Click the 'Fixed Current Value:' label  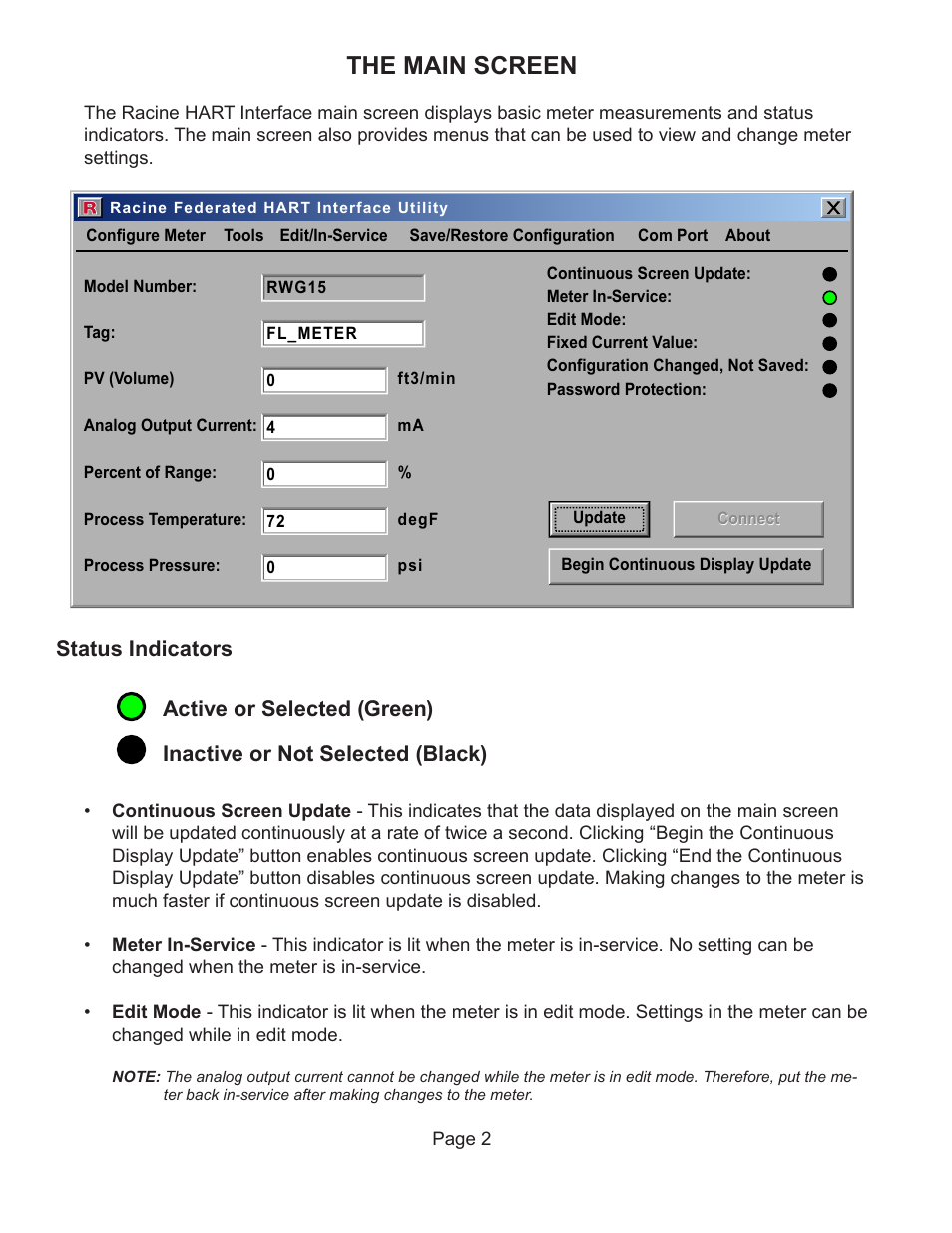tap(622, 343)
